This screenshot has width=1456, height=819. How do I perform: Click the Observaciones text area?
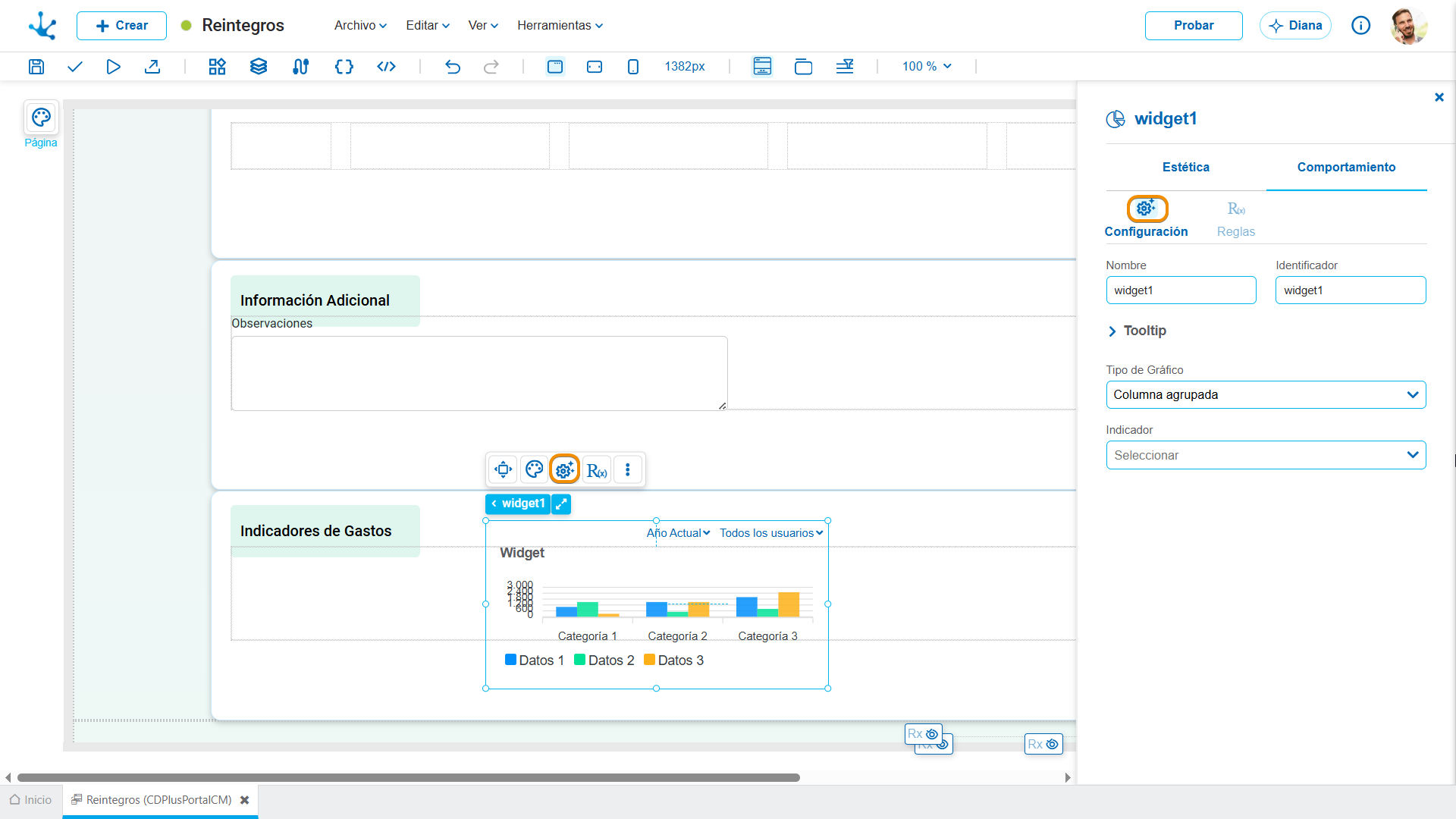pyautogui.click(x=479, y=374)
